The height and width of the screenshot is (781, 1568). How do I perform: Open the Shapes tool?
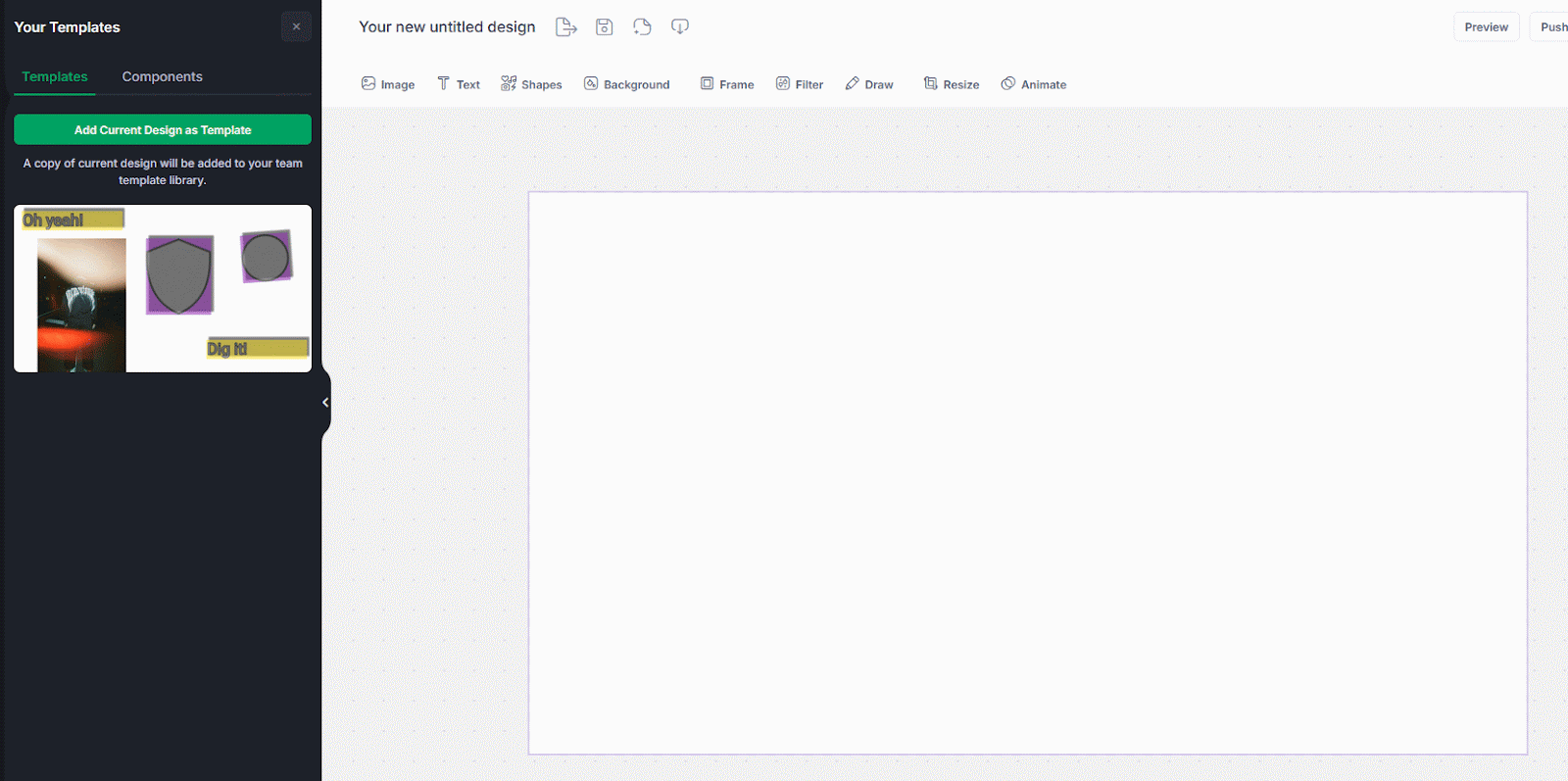[531, 84]
